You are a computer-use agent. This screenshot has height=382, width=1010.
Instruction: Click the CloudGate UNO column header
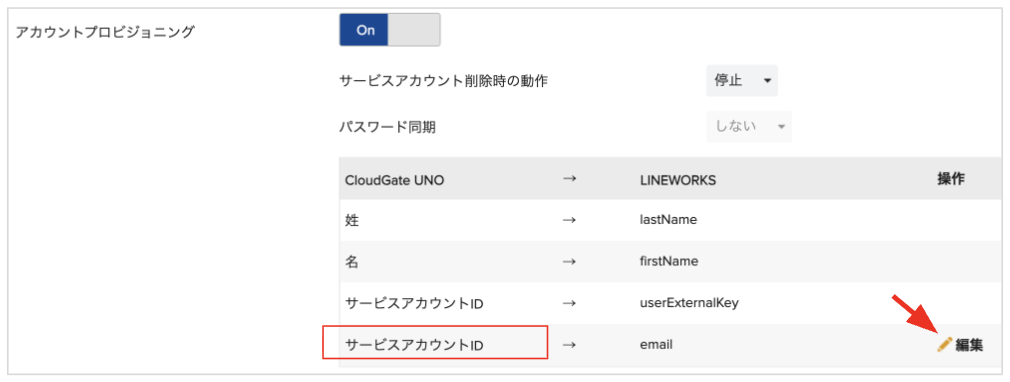point(394,180)
